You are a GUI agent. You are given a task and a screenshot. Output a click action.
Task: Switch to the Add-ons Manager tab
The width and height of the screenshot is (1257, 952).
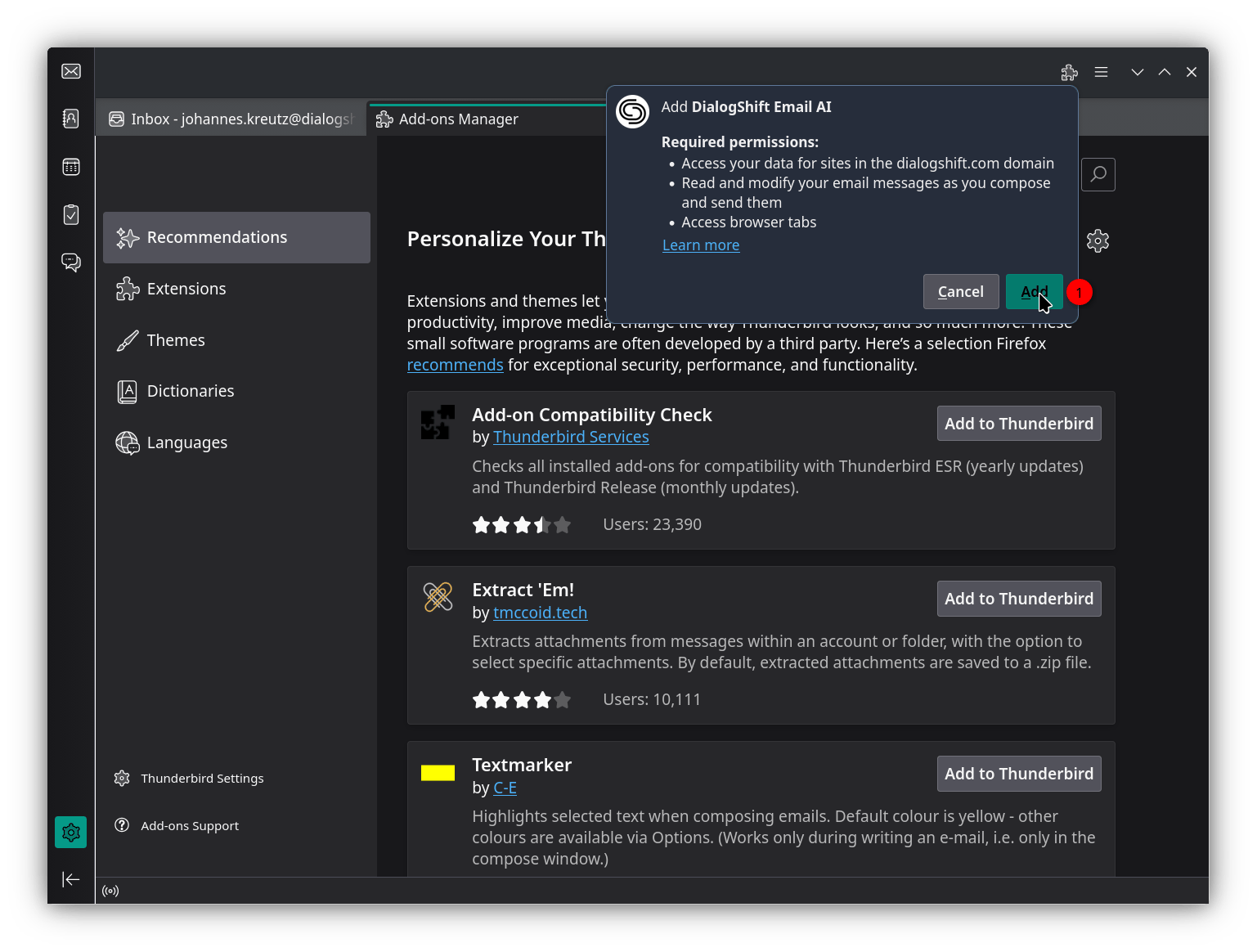(x=487, y=119)
